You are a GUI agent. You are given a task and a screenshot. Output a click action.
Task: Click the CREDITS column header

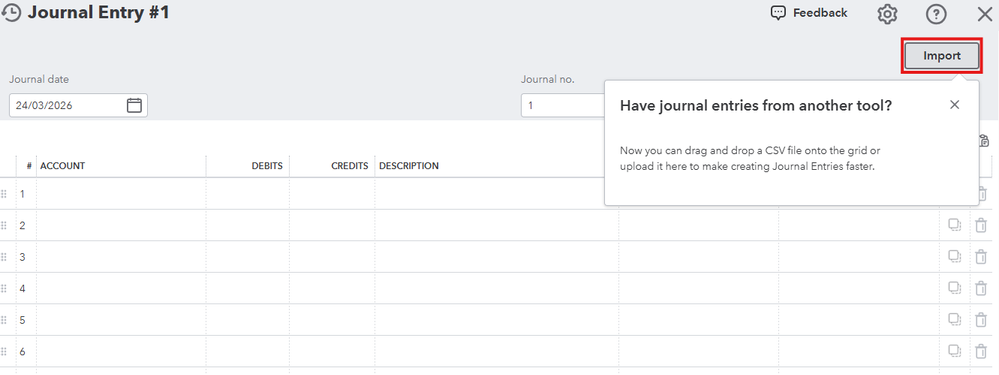click(x=350, y=166)
